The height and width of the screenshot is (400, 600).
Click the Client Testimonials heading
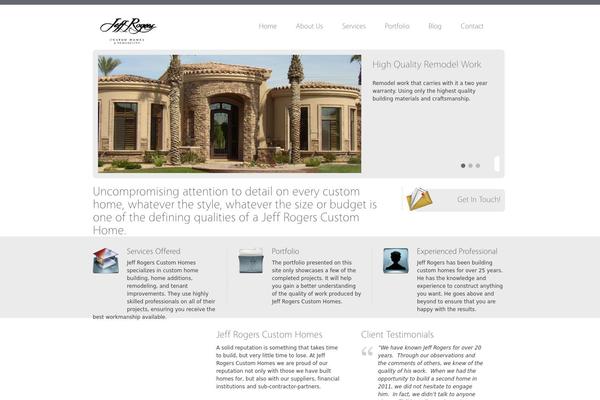point(397,335)
